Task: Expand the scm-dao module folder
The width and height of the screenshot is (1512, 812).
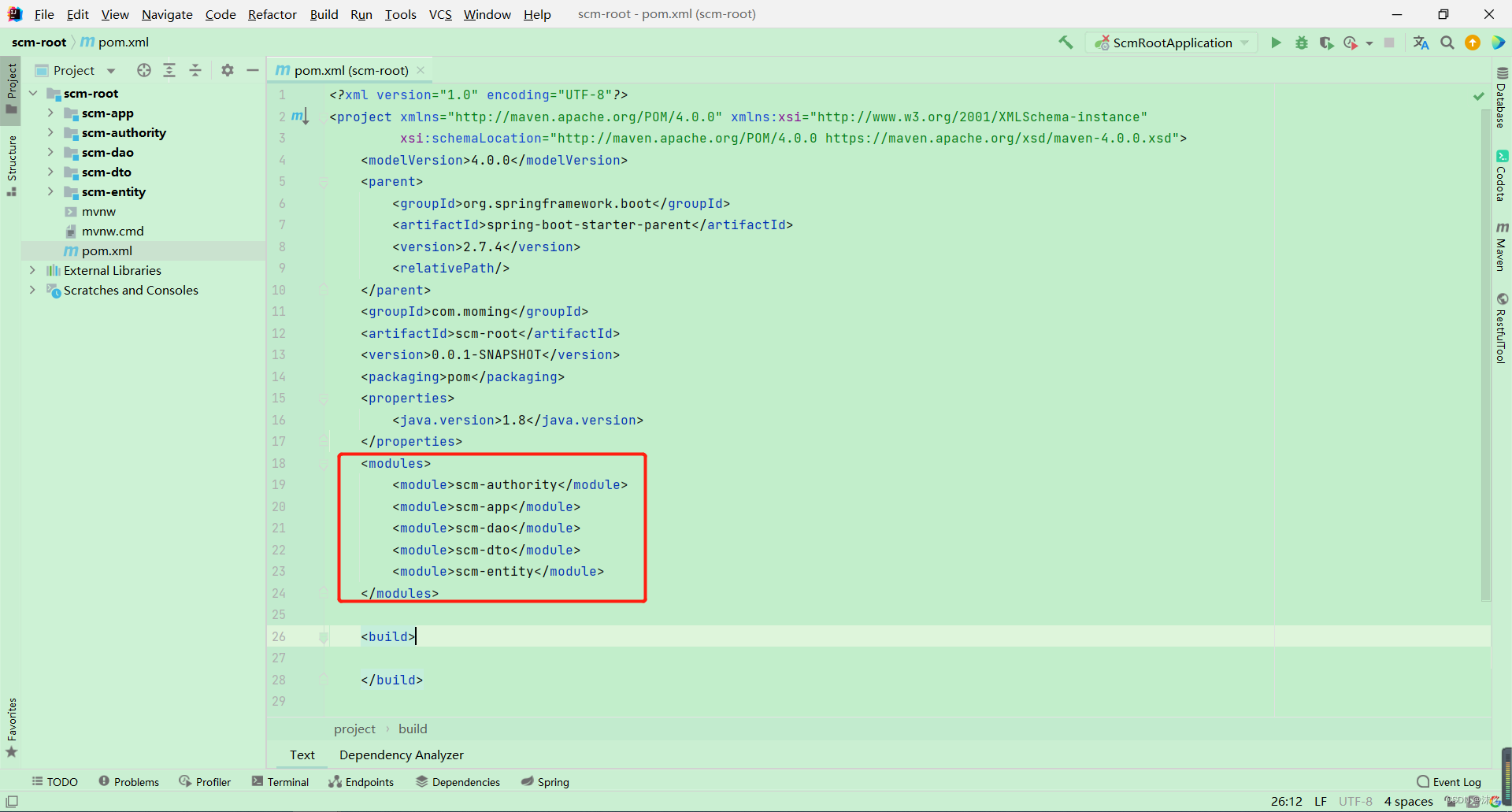Action: click(x=50, y=152)
